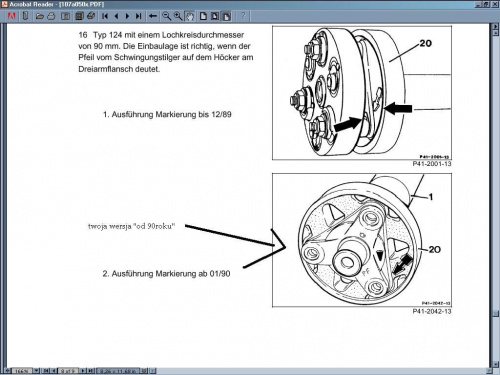Advance to next page in toolbar
Image resolution: width=500 pixels, height=375 pixels.
[127, 16]
